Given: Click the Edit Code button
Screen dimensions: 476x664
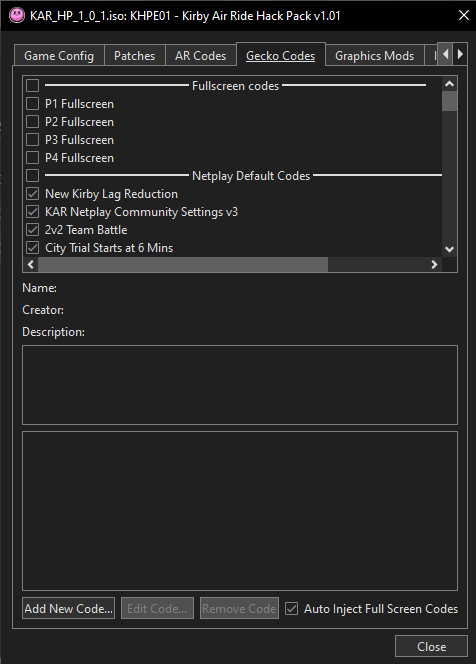Looking at the screenshot, I should (157, 608).
